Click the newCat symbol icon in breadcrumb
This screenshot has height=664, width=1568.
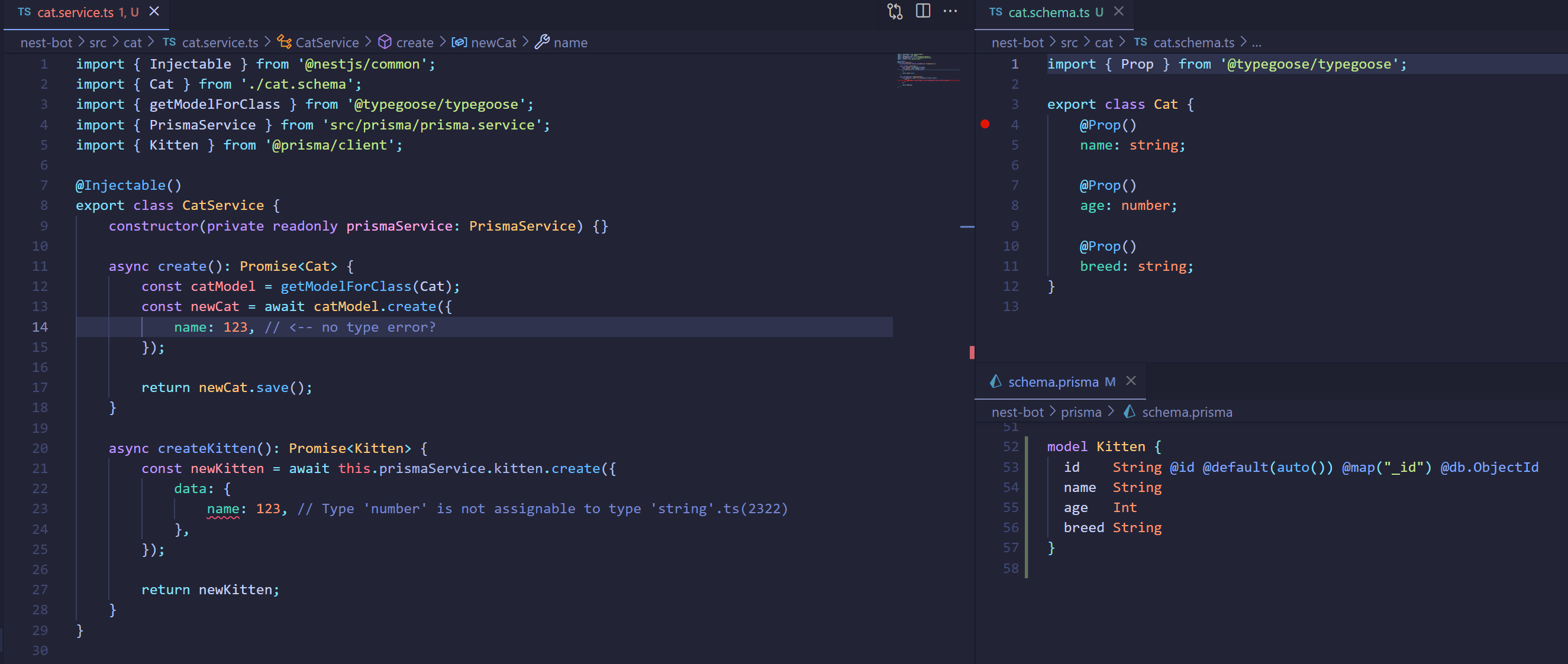point(460,42)
